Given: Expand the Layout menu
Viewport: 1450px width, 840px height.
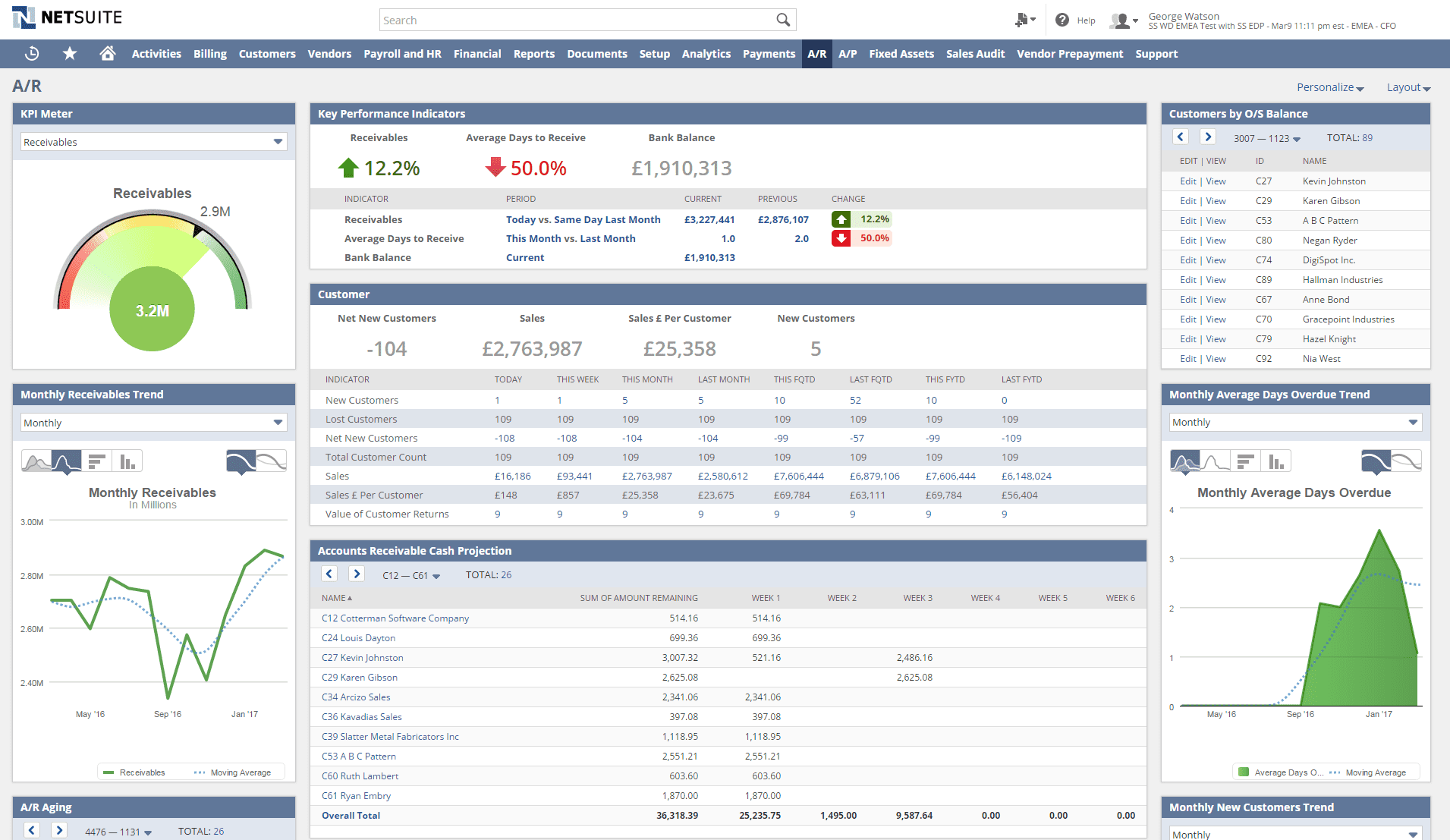Looking at the screenshot, I should (1408, 87).
